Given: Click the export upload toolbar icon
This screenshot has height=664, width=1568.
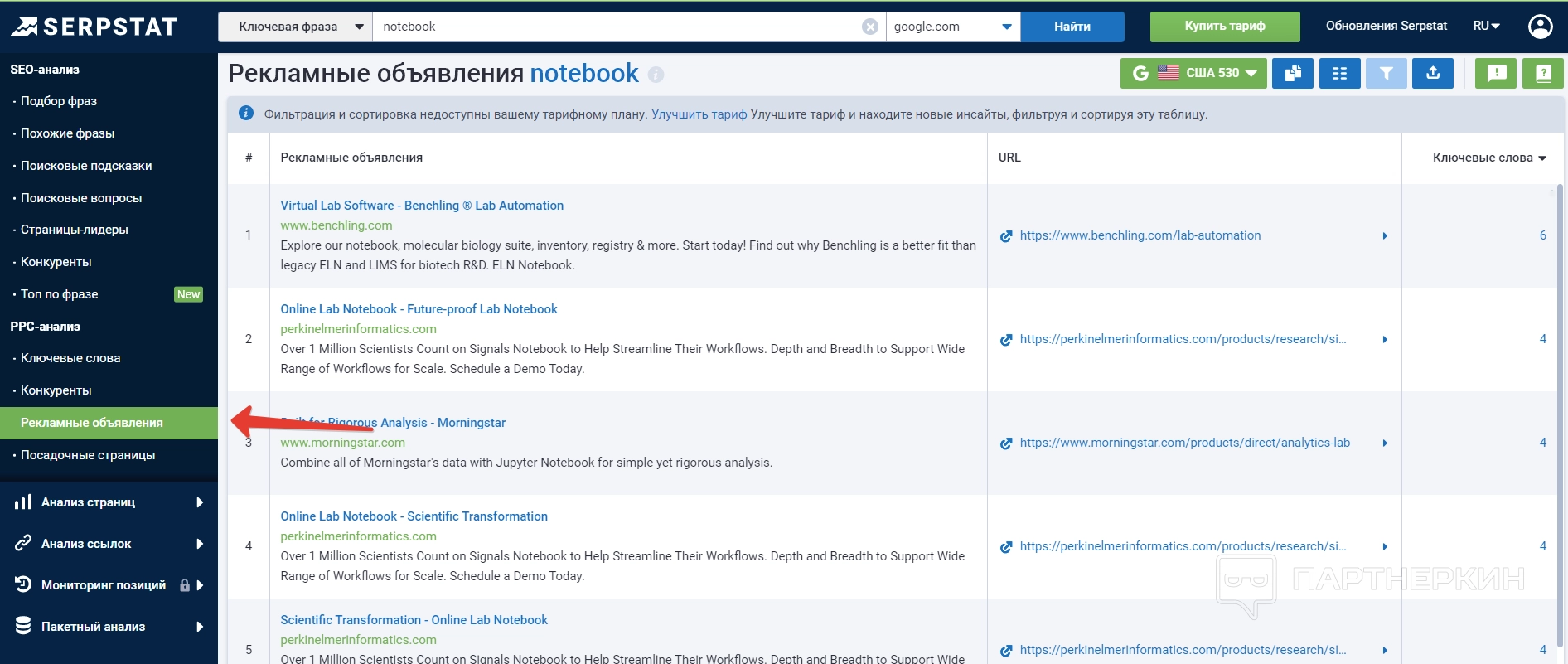Looking at the screenshot, I should point(1433,74).
